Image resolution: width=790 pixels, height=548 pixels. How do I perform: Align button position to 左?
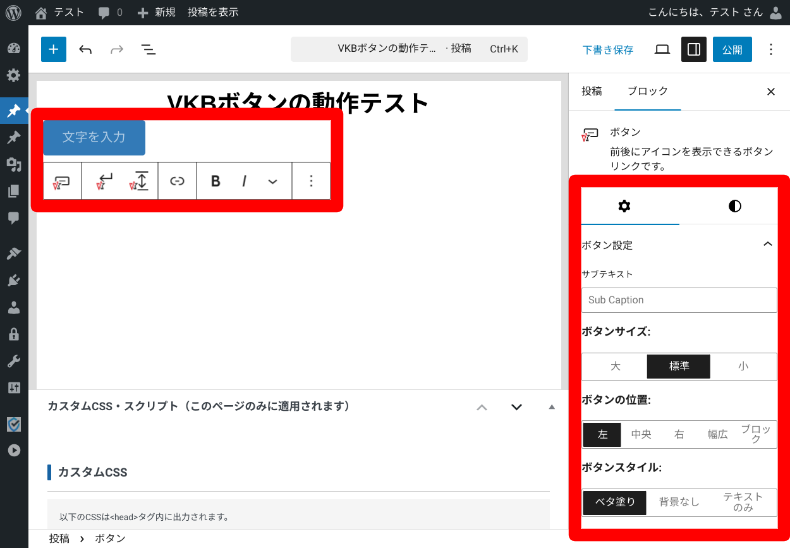coord(602,434)
